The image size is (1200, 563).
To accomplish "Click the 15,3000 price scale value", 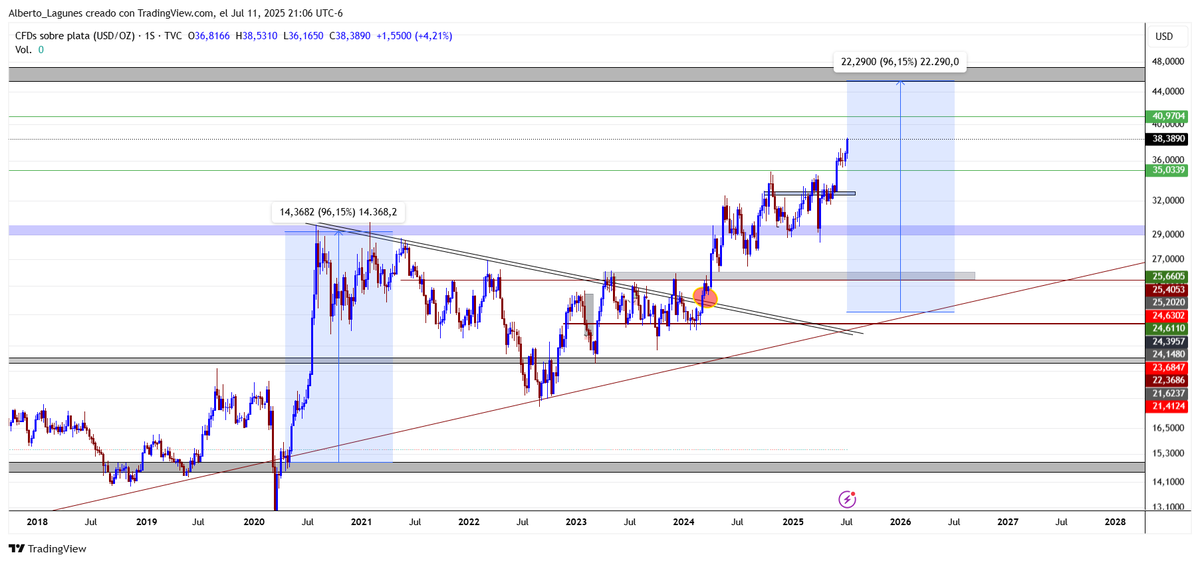I will pos(1169,454).
